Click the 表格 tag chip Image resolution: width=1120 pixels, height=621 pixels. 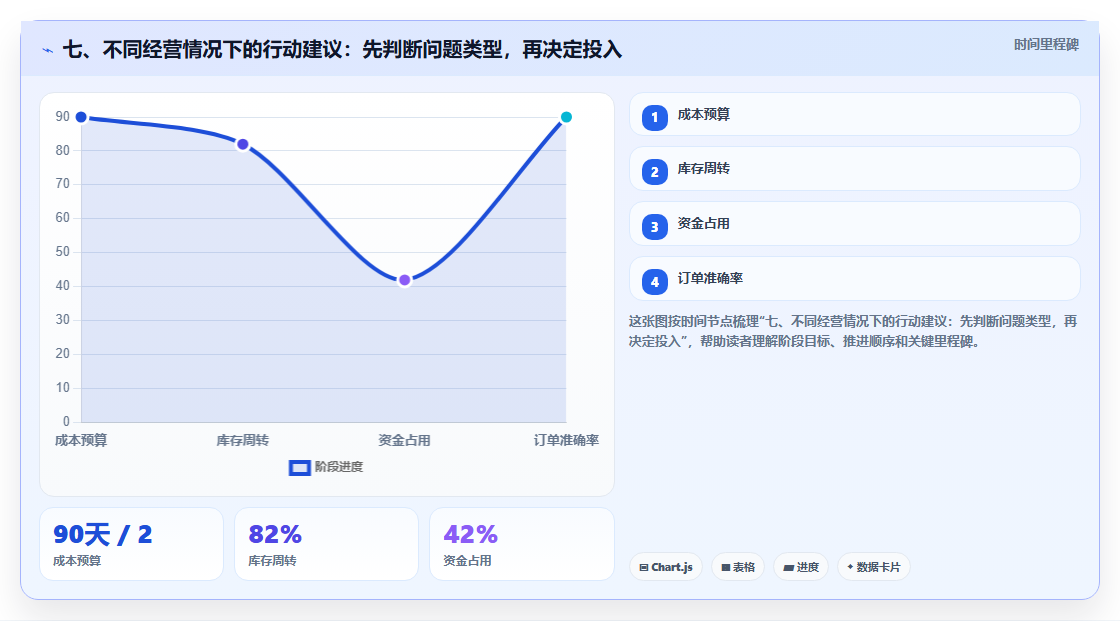[738, 567]
